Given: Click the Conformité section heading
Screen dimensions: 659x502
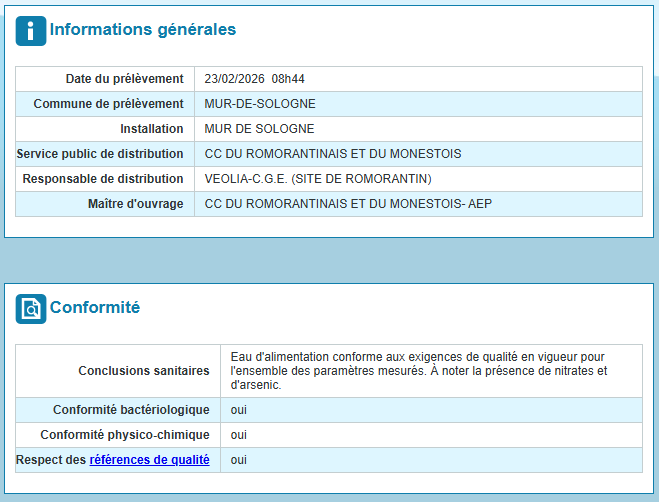Looking at the screenshot, I should click(95, 308).
